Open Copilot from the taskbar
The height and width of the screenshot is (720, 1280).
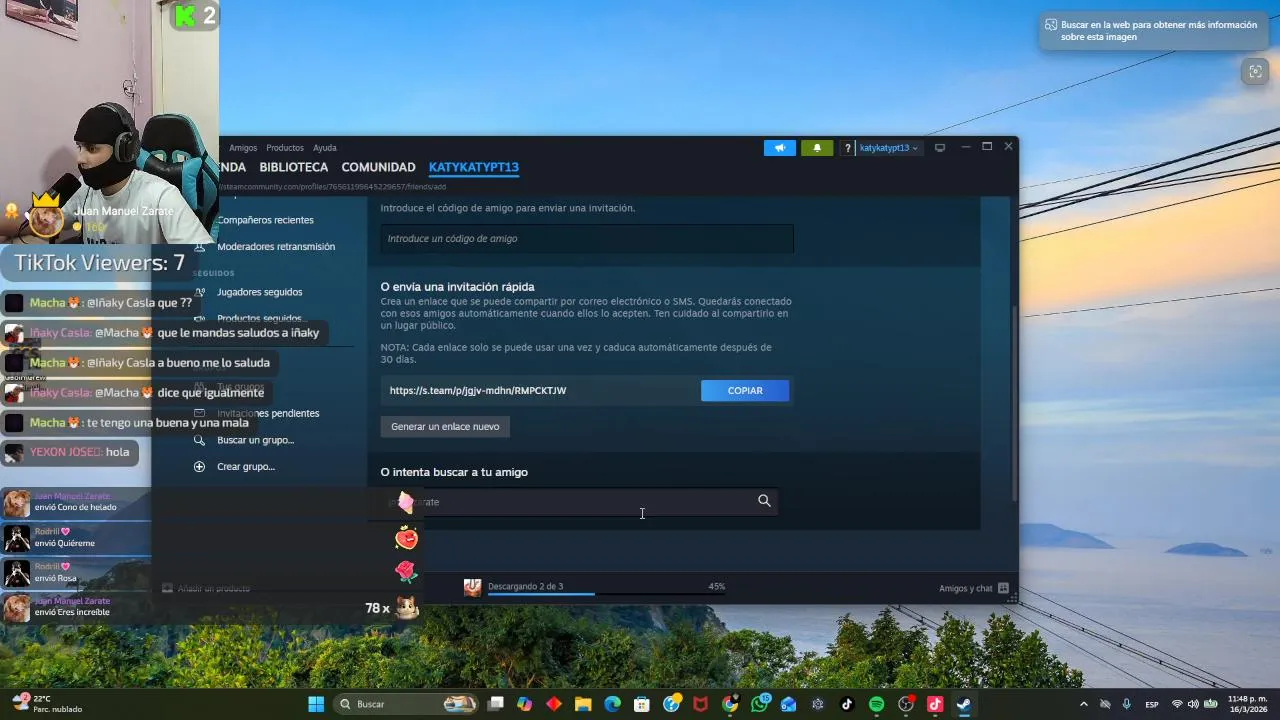(525, 704)
